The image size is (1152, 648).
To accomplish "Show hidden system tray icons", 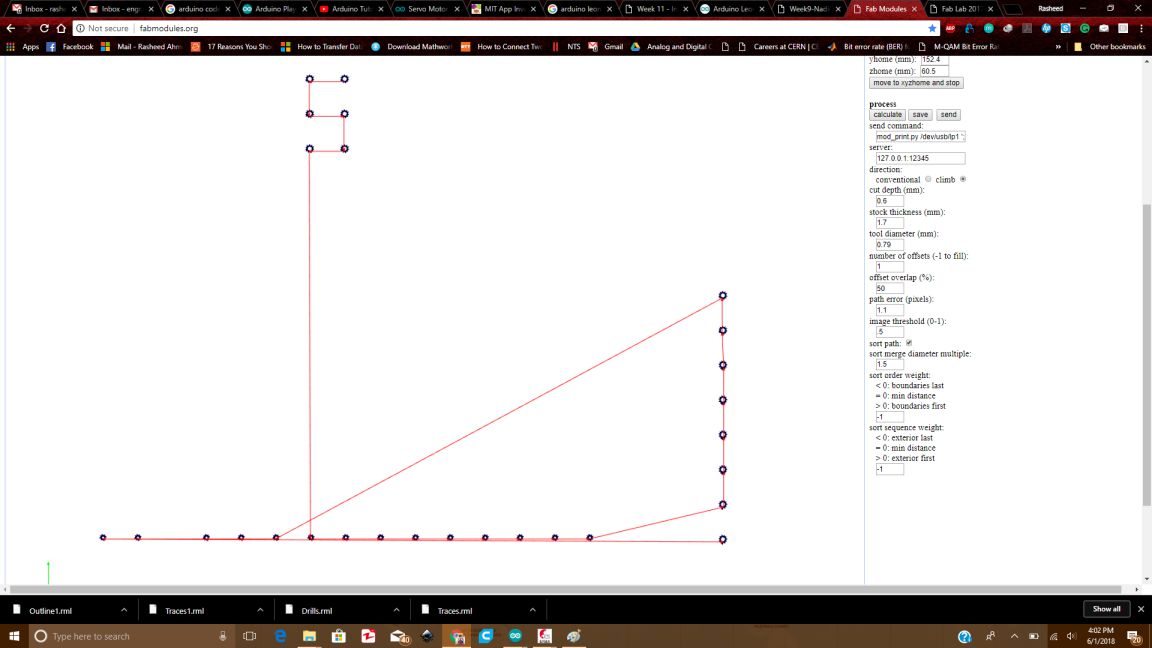I will pos(1015,636).
